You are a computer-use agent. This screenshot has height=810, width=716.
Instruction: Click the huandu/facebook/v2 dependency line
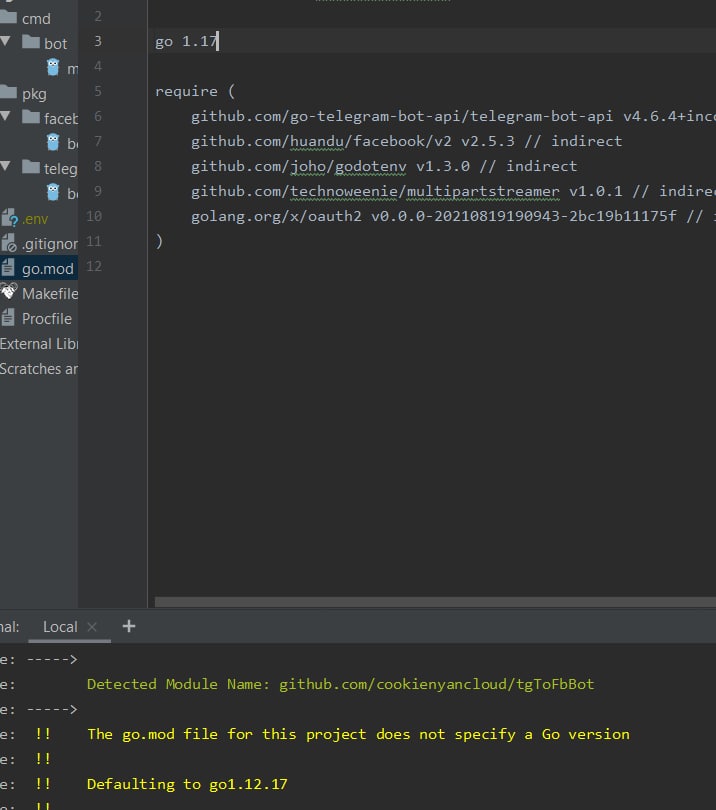(x=406, y=142)
